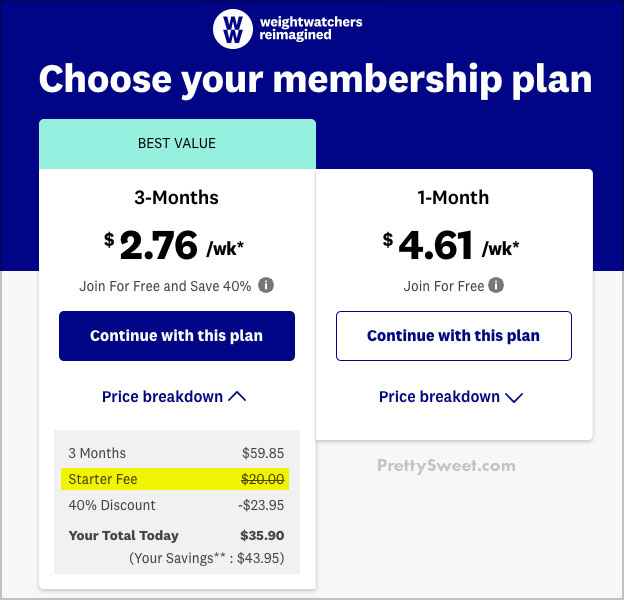Select the BEST VALUE banner

[177, 144]
